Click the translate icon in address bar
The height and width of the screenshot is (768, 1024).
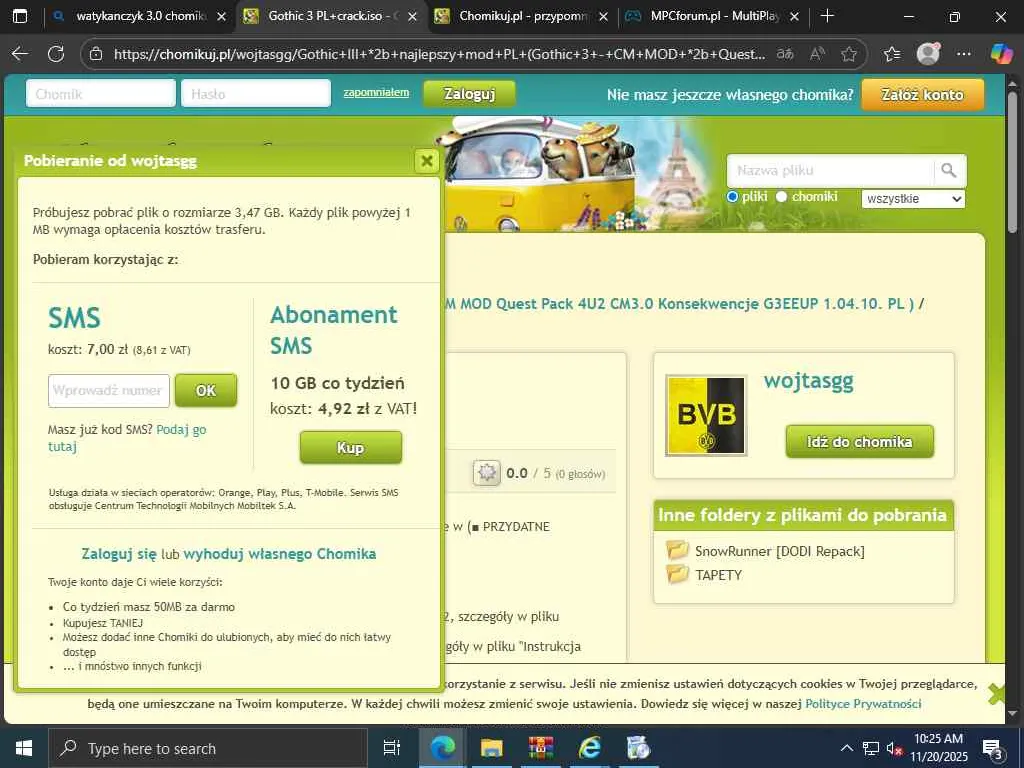[x=784, y=54]
